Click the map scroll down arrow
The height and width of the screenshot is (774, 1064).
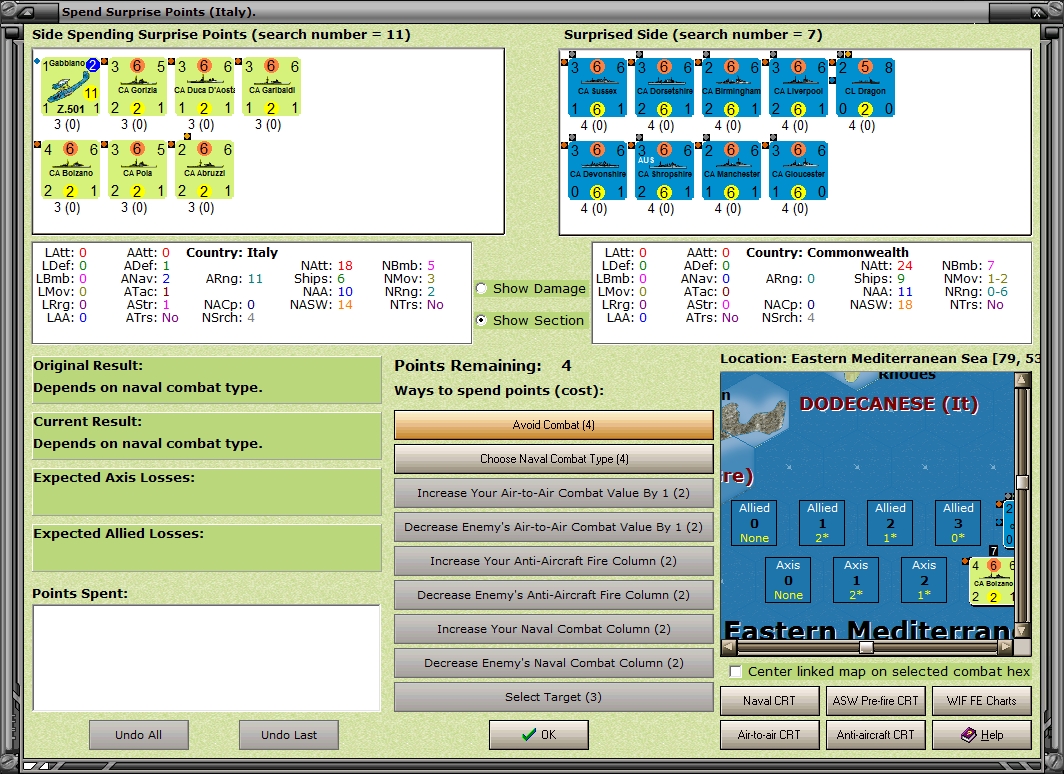click(x=1022, y=631)
